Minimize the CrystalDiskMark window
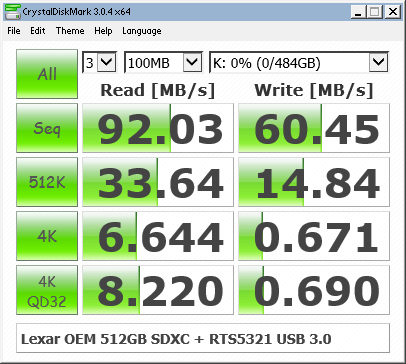The height and width of the screenshot is (364, 406). [x=358, y=12]
